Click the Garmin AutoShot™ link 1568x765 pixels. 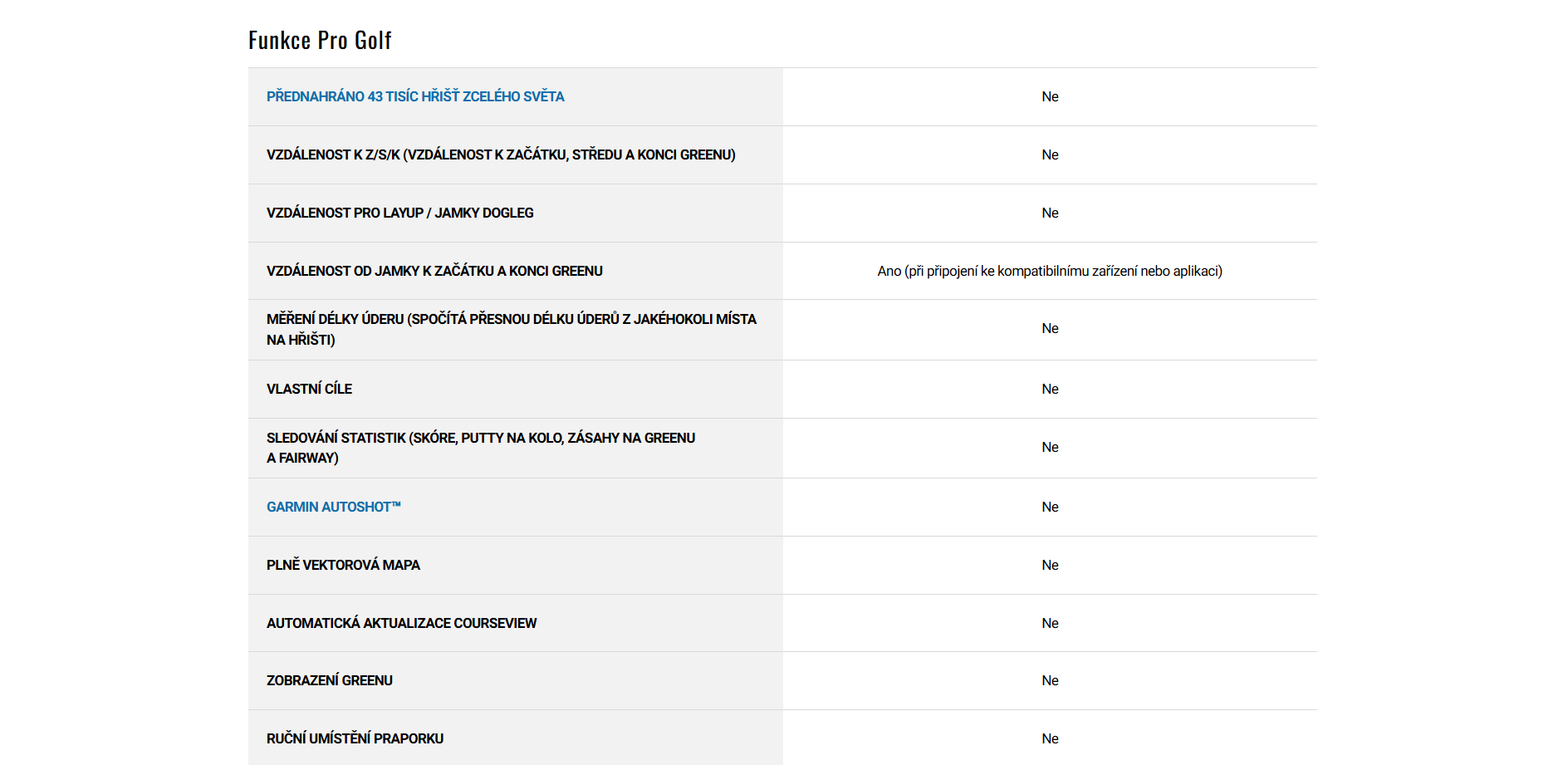334,507
